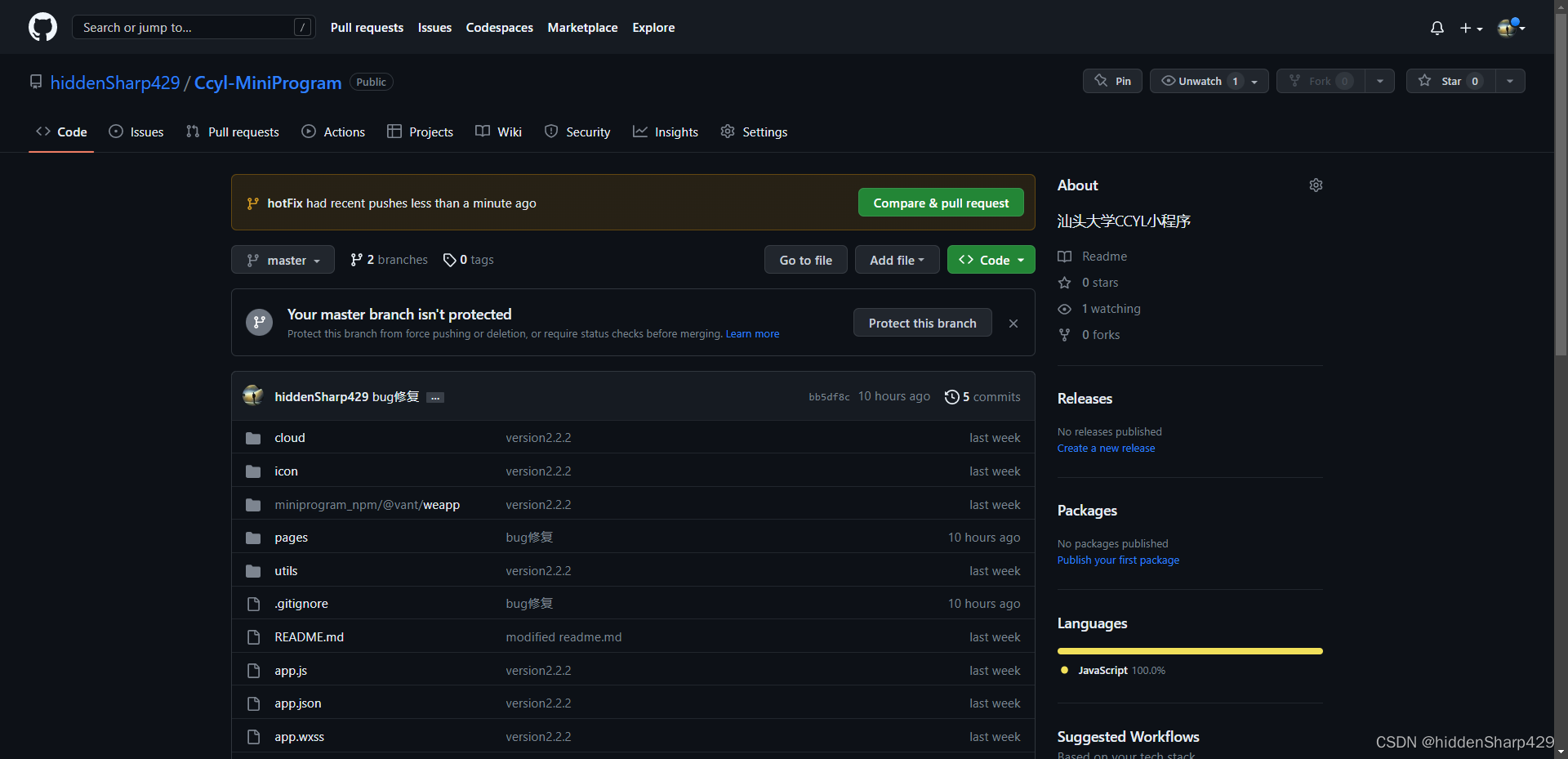Open Explore in top navigation
Image resolution: width=1568 pixels, height=759 pixels.
click(x=653, y=28)
